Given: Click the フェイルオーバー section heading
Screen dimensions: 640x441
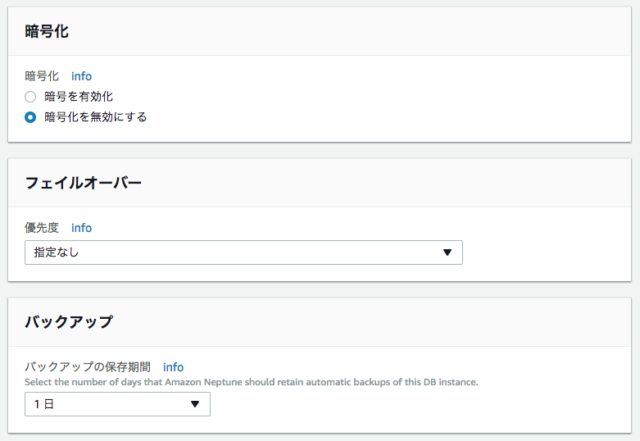Looking at the screenshot, I should tap(83, 183).
